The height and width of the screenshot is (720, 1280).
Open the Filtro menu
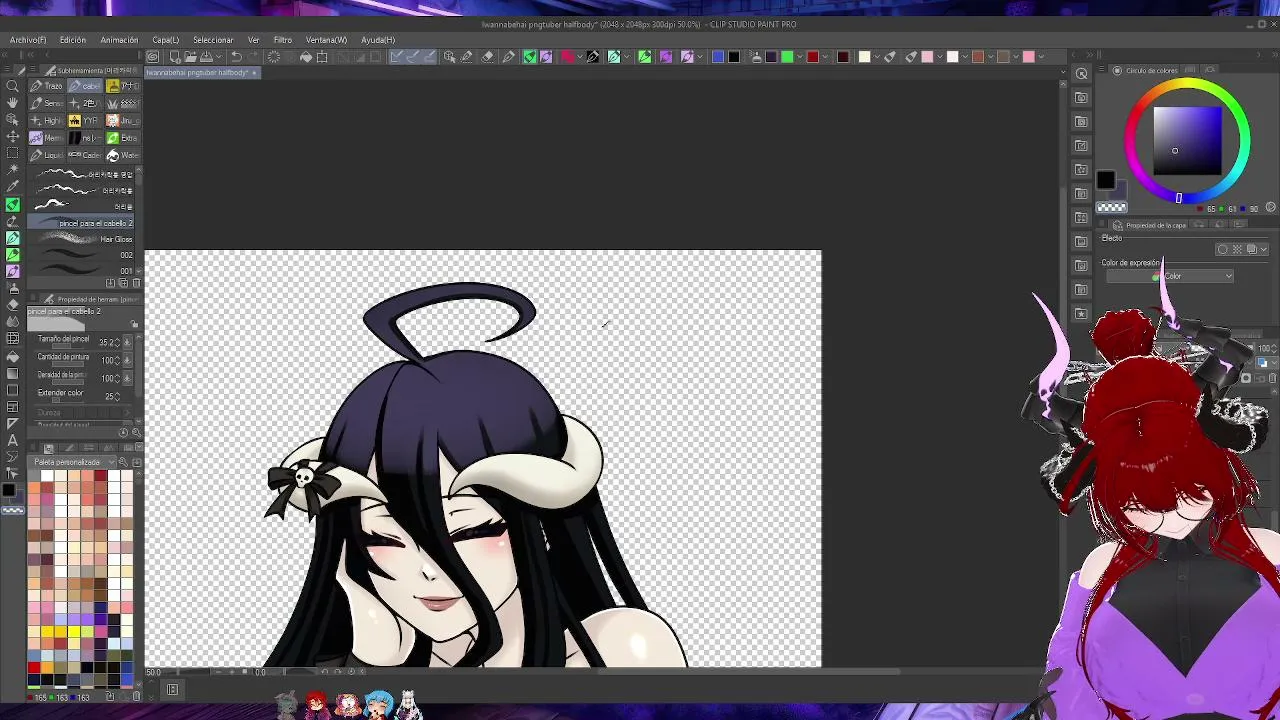(x=283, y=40)
